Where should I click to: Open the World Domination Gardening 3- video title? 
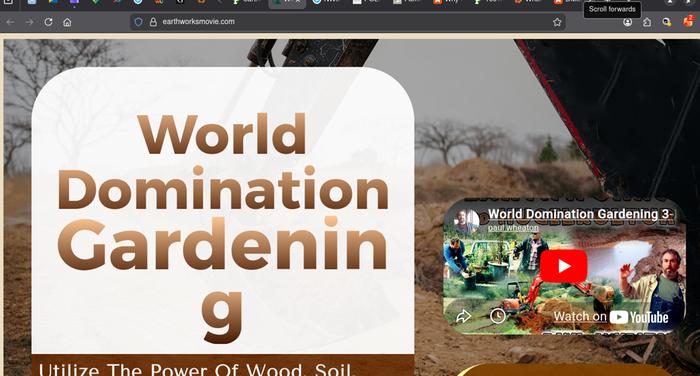click(x=580, y=214)
